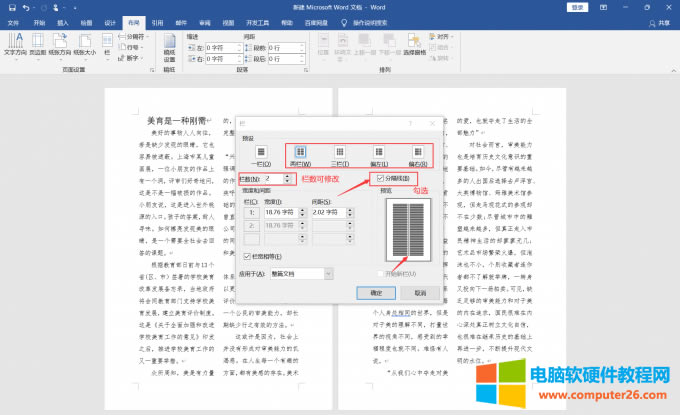Toggle the Start new column (开始新栏) checkbox
Image resolution: width=680 pixels, height=415 pixels.
pyautogui.click(x=380, y=274)
